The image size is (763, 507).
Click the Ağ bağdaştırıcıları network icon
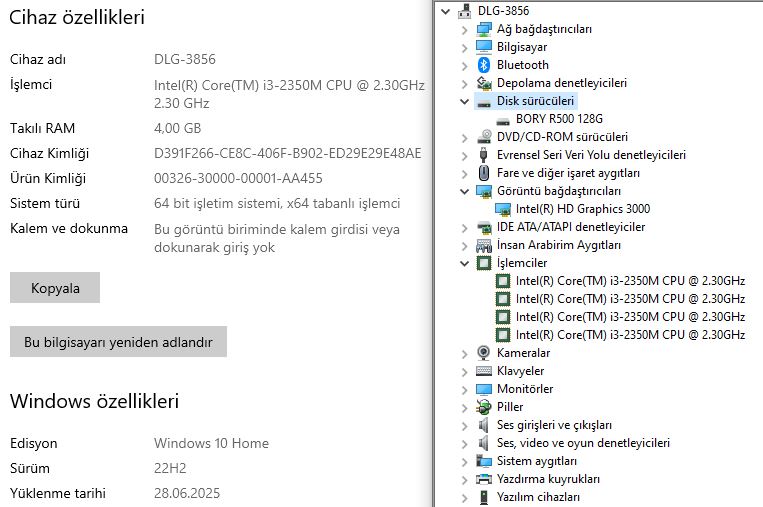coord(484,29)
